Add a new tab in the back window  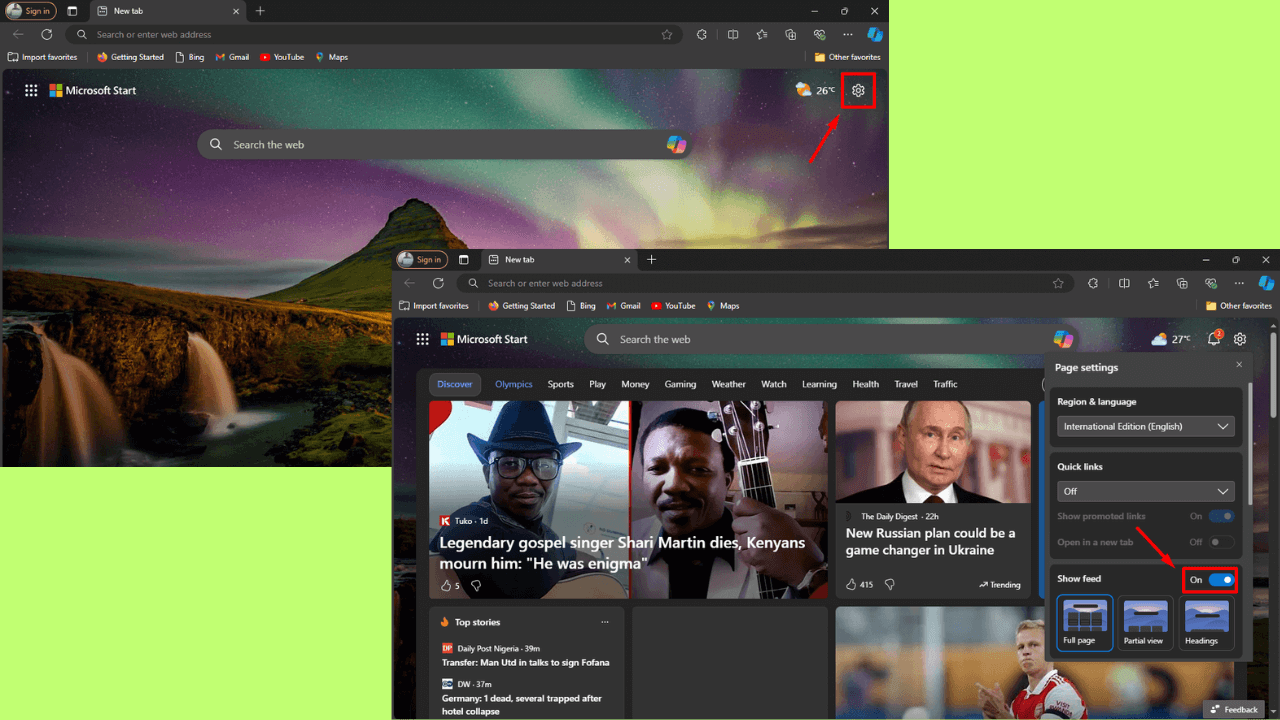(260, 11)
